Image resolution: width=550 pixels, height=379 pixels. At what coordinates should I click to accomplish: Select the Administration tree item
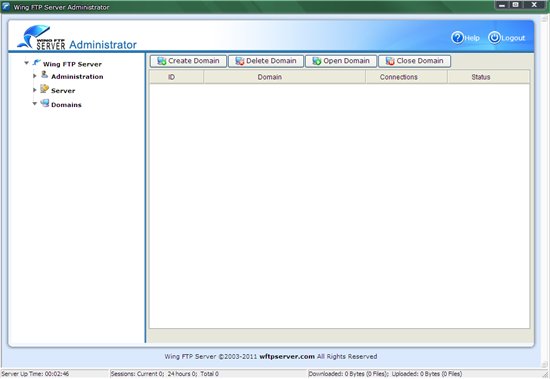[77, 77]
